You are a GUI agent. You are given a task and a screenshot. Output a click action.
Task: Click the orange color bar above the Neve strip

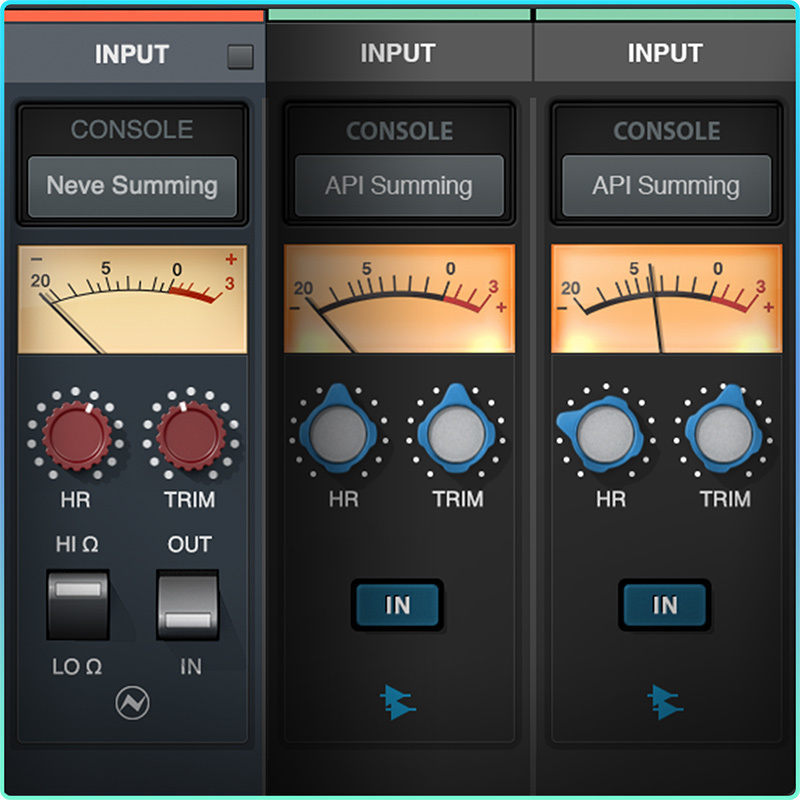134,16
